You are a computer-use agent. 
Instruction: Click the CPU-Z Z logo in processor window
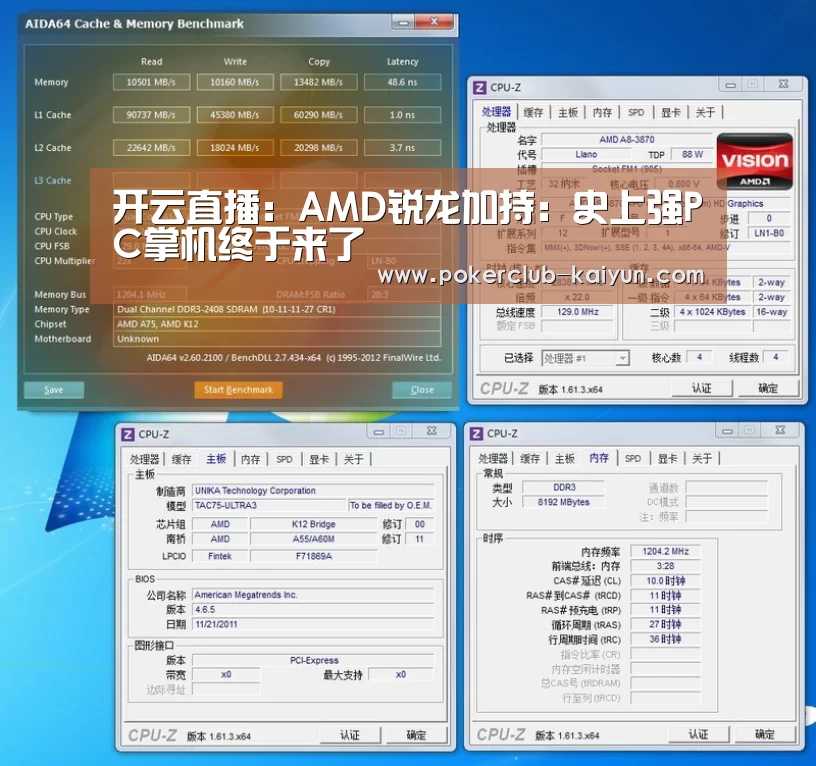480,87
